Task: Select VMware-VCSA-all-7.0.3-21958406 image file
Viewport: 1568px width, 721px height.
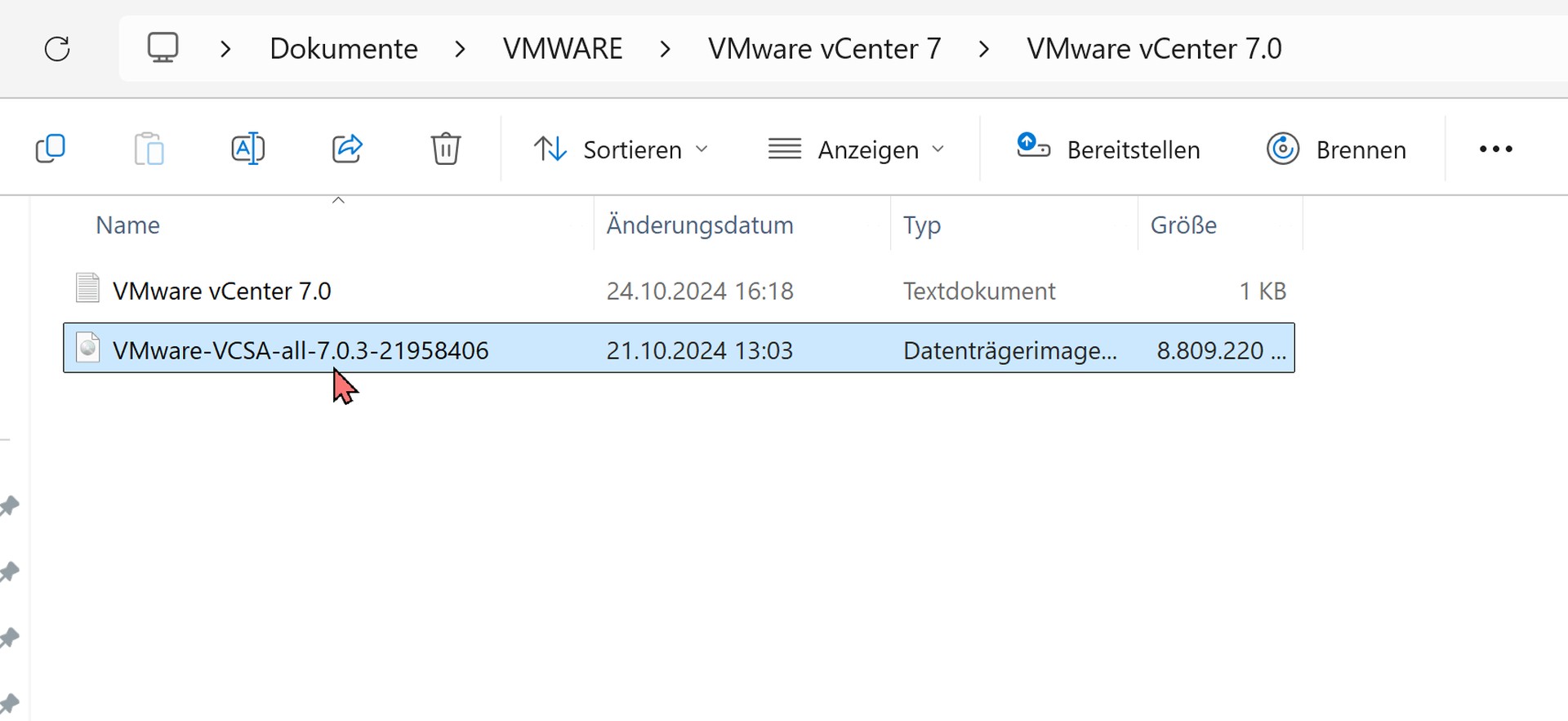Action: [x=679, y=349]
